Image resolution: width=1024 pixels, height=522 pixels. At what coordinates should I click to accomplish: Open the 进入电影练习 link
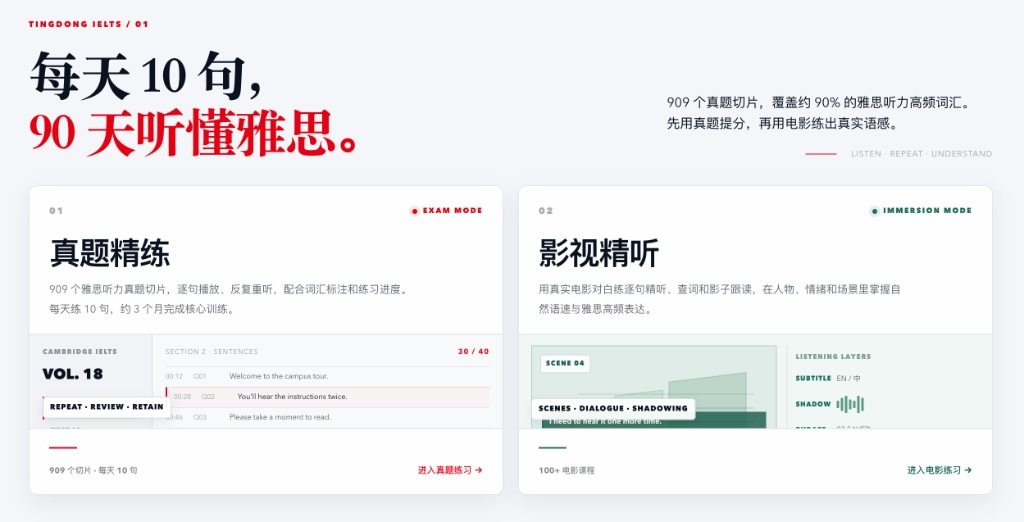pos(939,470)
